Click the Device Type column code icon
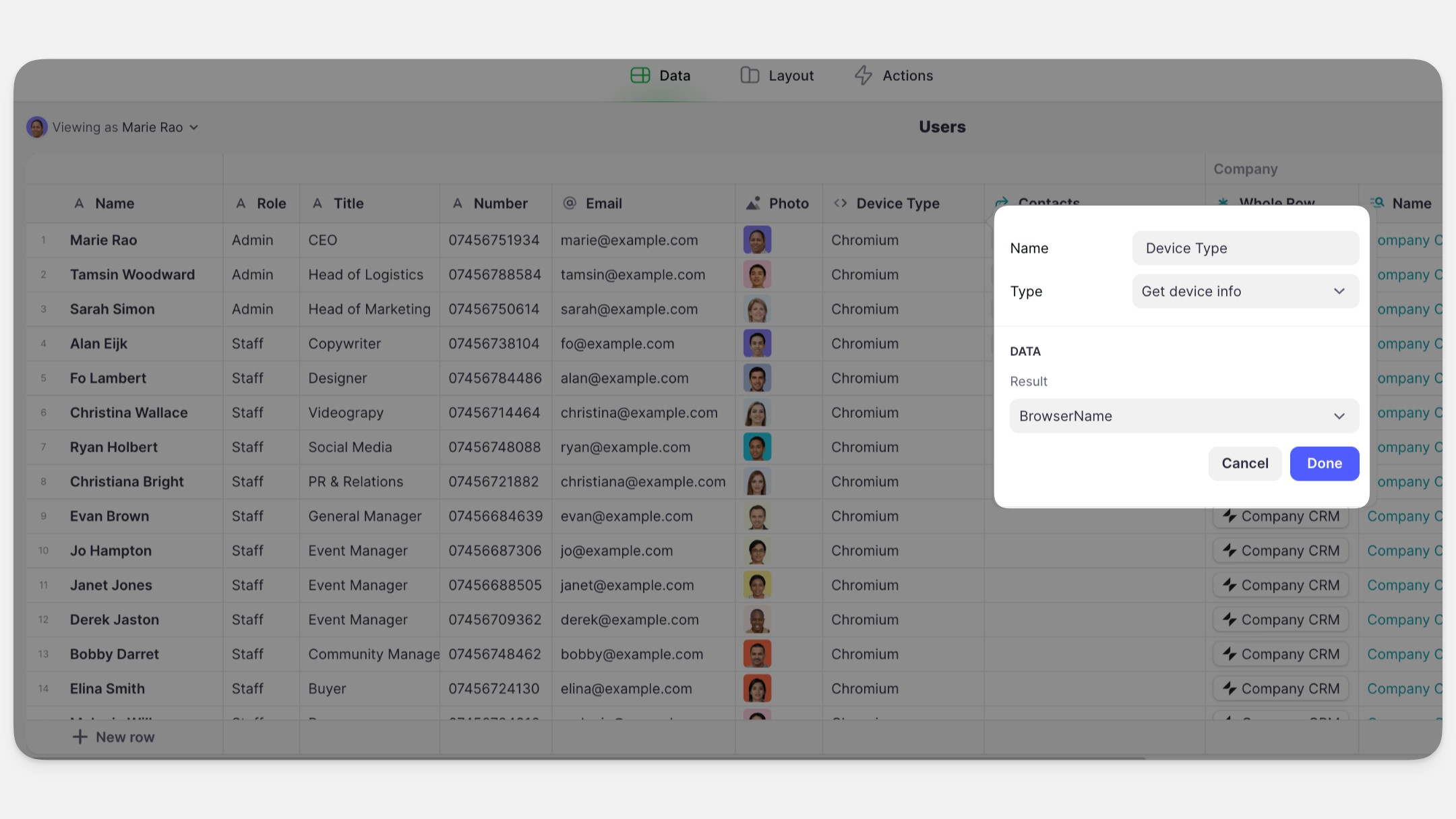 pos(841,204)
